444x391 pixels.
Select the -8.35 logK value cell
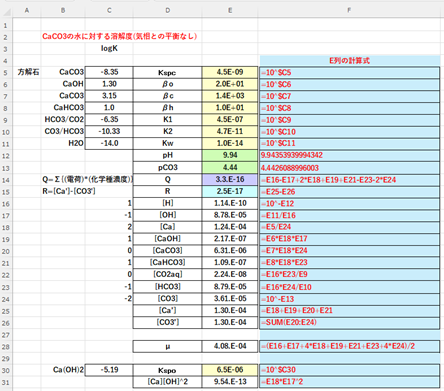pyautogui.click(x=109, y=72)
